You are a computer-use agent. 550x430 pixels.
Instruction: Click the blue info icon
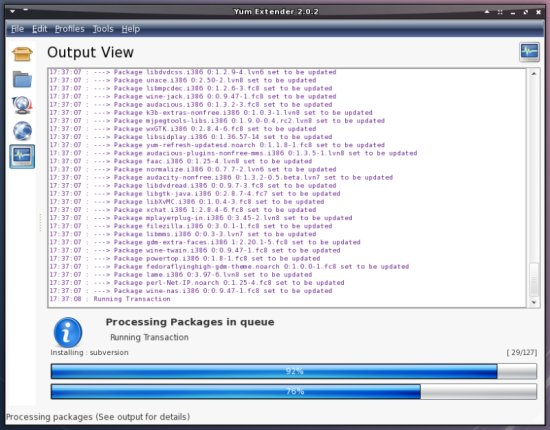pyautogui.click(x=68, y=332)
